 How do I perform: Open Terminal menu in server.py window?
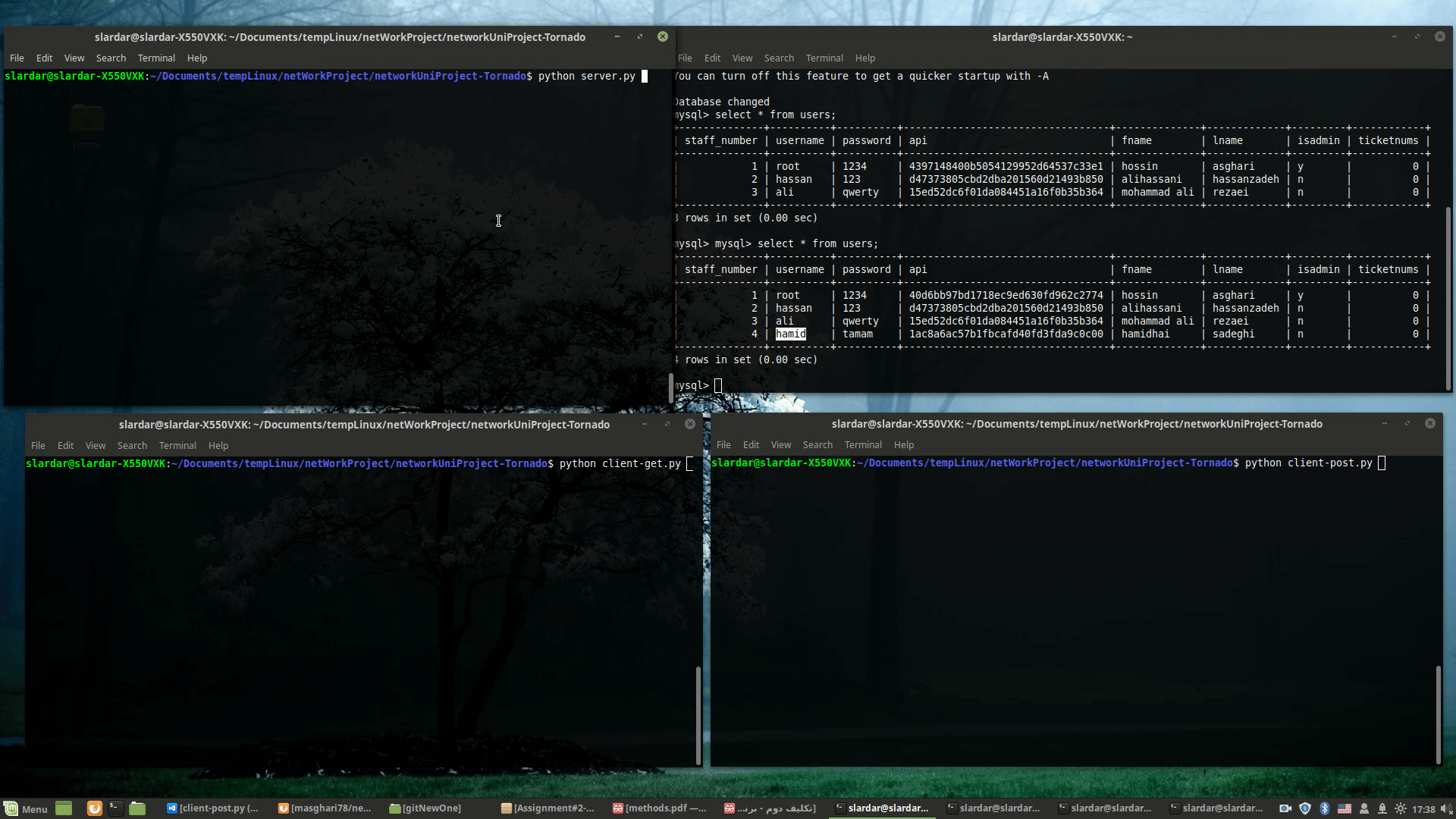point(156,58)
